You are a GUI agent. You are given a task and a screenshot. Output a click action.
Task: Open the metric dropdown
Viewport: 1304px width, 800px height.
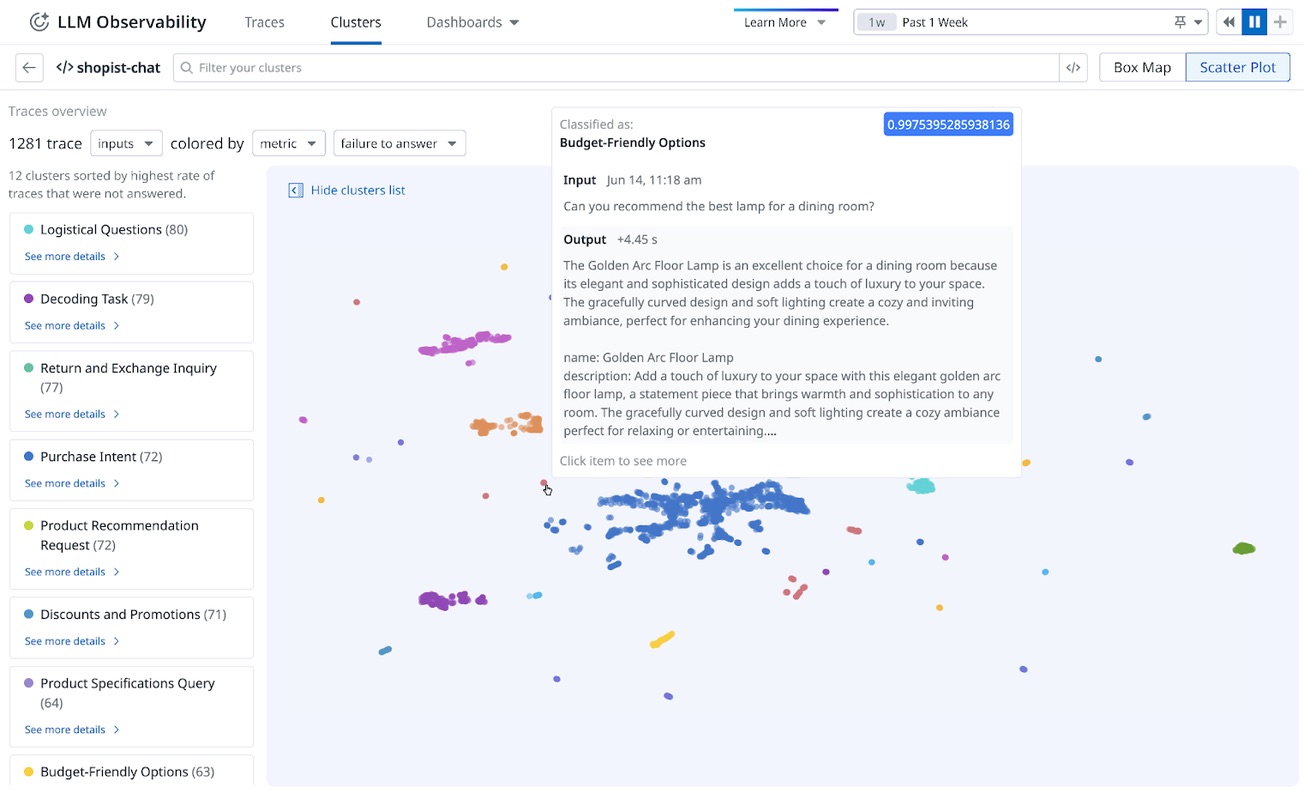point(288,144)
